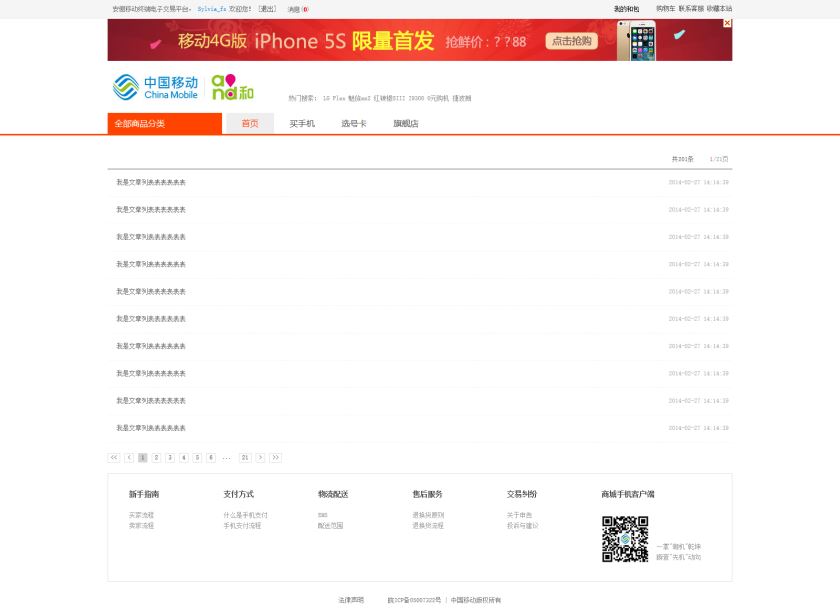Click the iPhone 5S phone image in banner
This screenshot has width=840, height=609.
click(636, 41)
